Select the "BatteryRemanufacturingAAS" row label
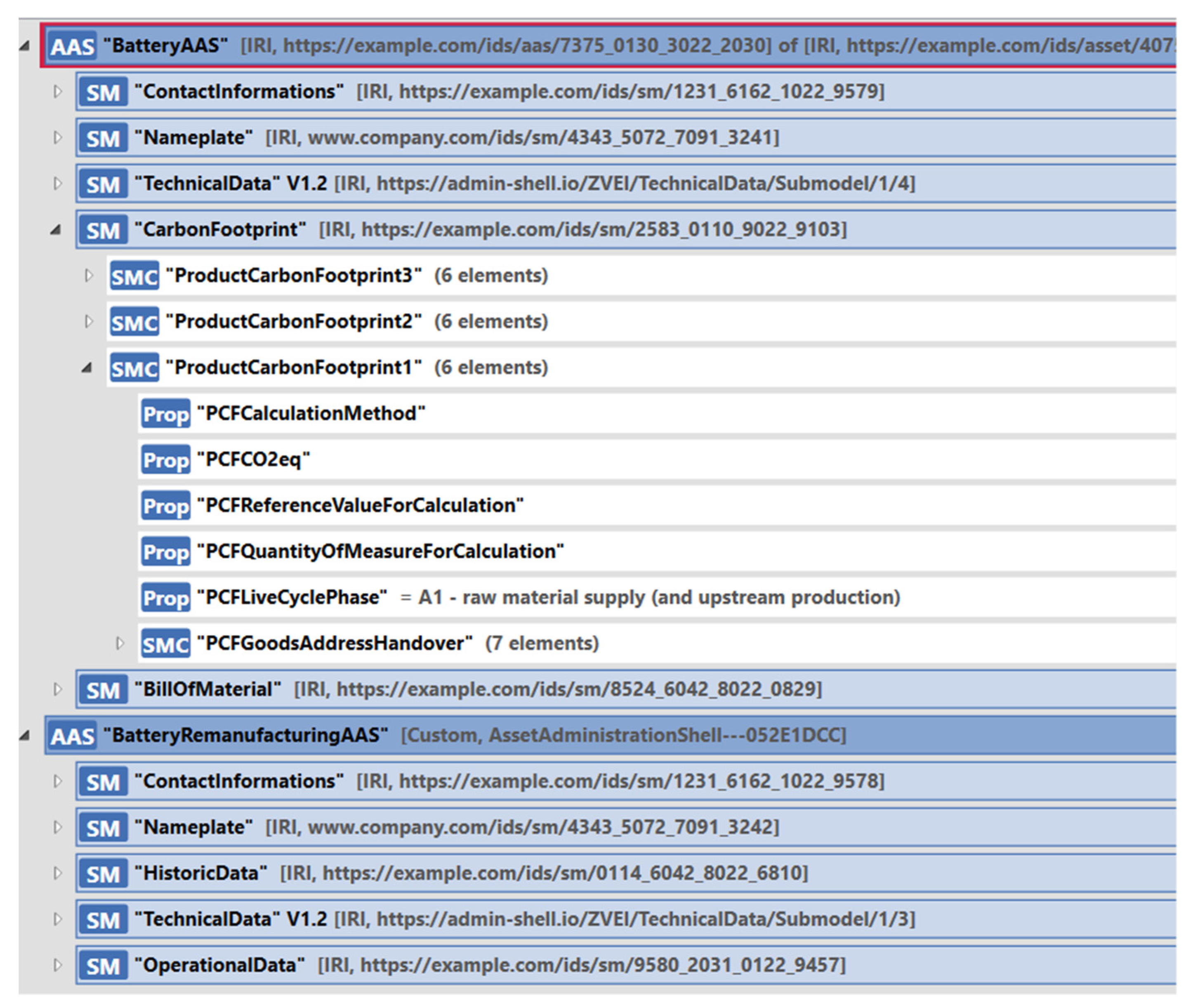This screenshot has width=1193, height=1008. pos(245,735)
